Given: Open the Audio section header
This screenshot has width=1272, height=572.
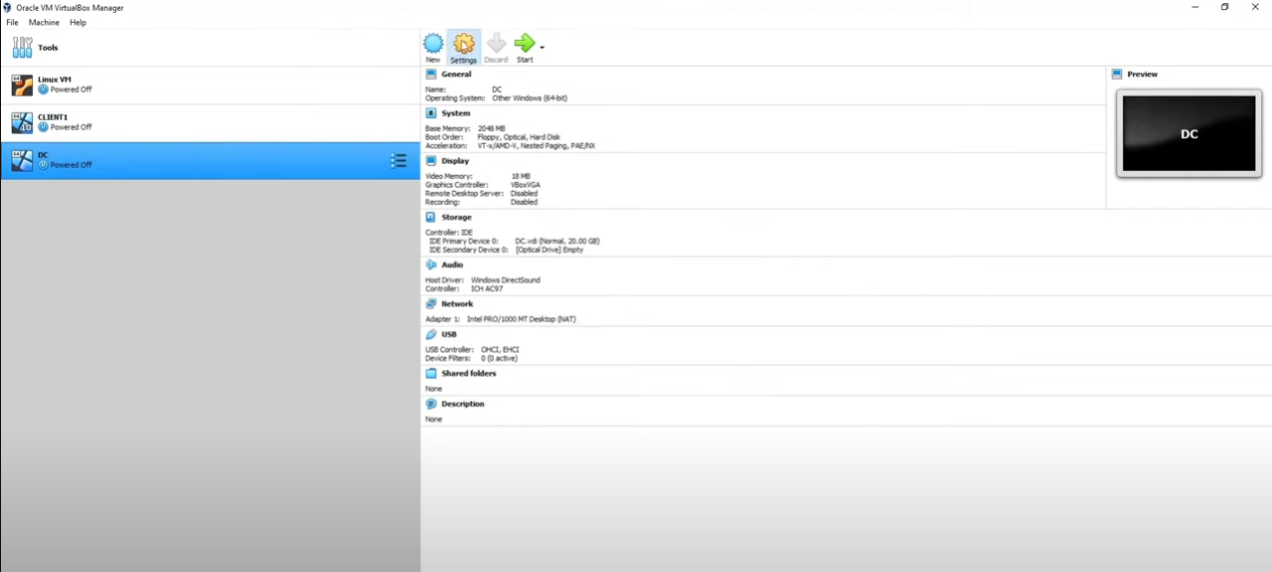Looking at the screenshot, I should pyautogui.click(x=452, y=265).
